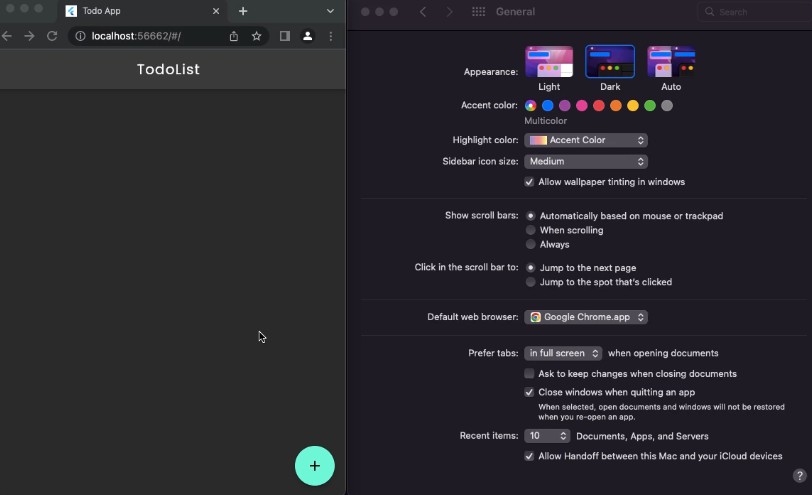The width and height of the screenshot is (812, 495).
Task: Choose graphite accent color
Action: 667,106
